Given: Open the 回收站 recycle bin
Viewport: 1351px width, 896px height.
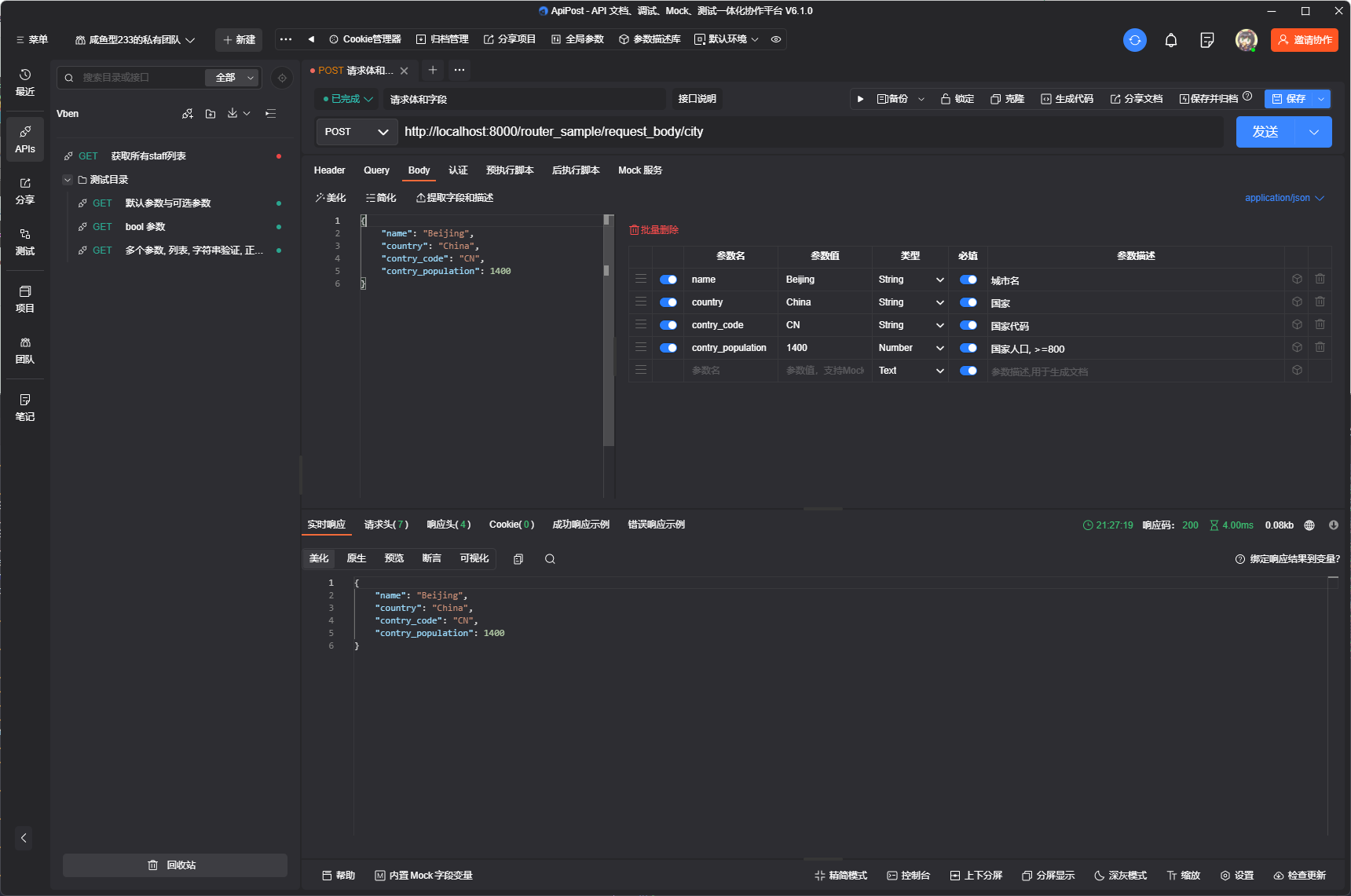Looking at the screenshot, I should pos(175,865).
